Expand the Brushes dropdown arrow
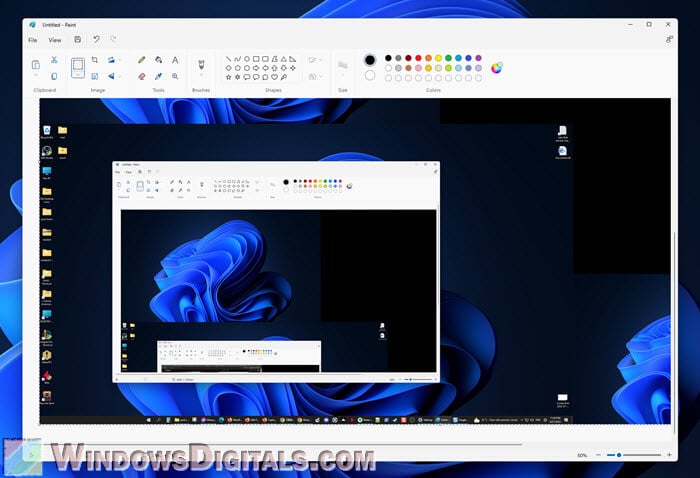This screenshot has height=478, width=700. point(201,75)
